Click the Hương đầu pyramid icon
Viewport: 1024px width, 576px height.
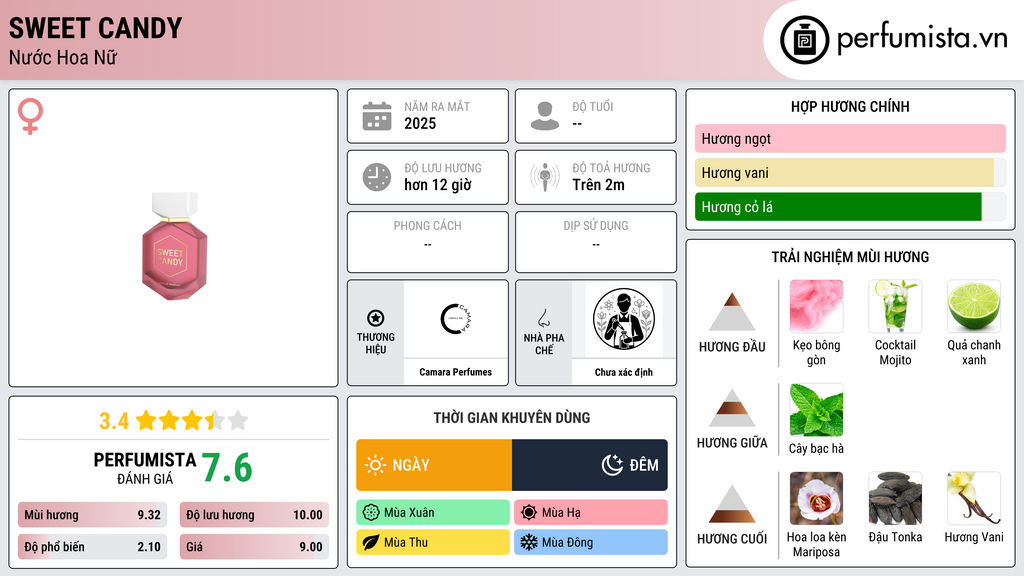click(x=732, y=312)
